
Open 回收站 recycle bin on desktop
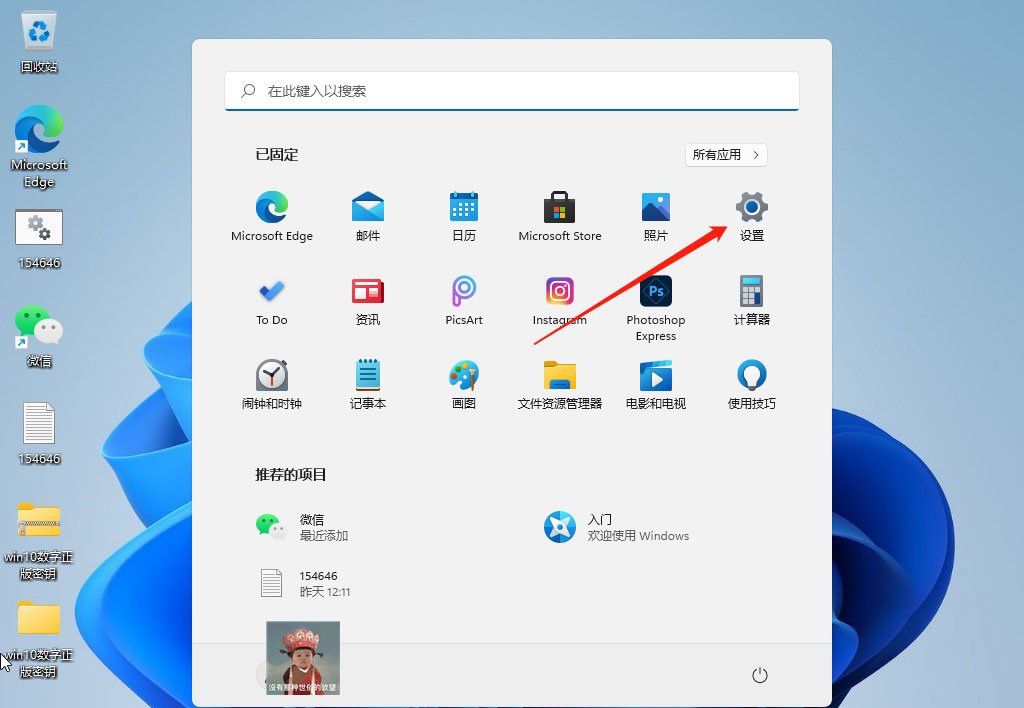coord(39,42)
